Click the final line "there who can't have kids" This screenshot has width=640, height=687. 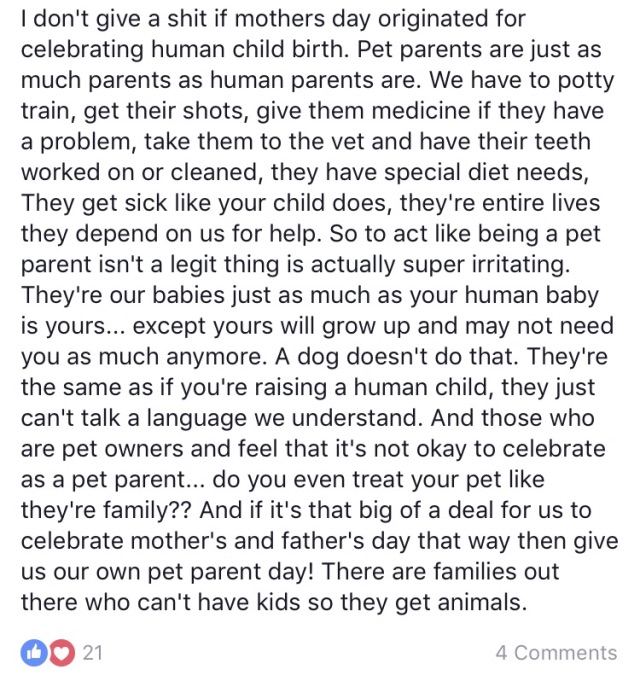(273, 602)
